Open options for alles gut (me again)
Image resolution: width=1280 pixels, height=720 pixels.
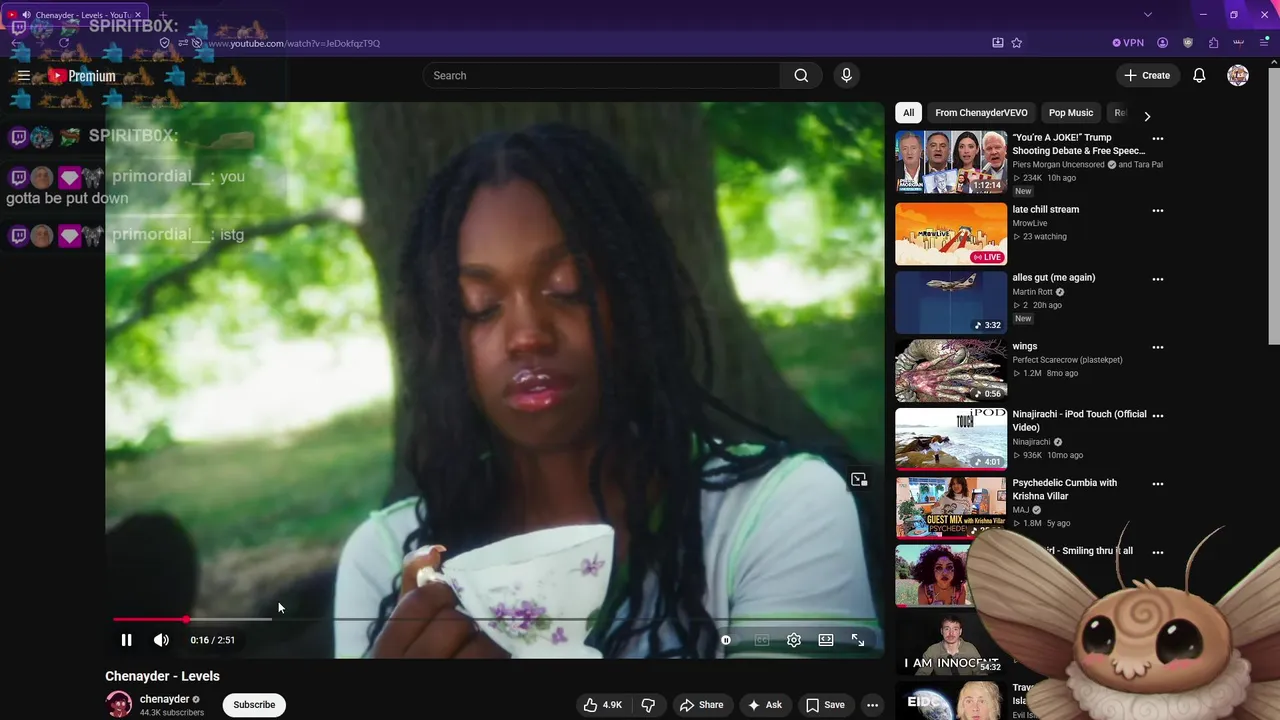1158,279
